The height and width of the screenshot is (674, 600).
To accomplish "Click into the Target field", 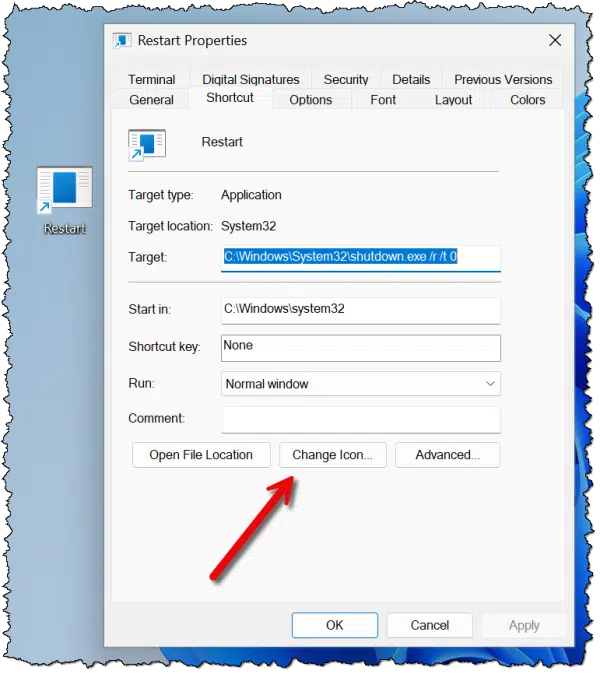I will pos(361,258).
